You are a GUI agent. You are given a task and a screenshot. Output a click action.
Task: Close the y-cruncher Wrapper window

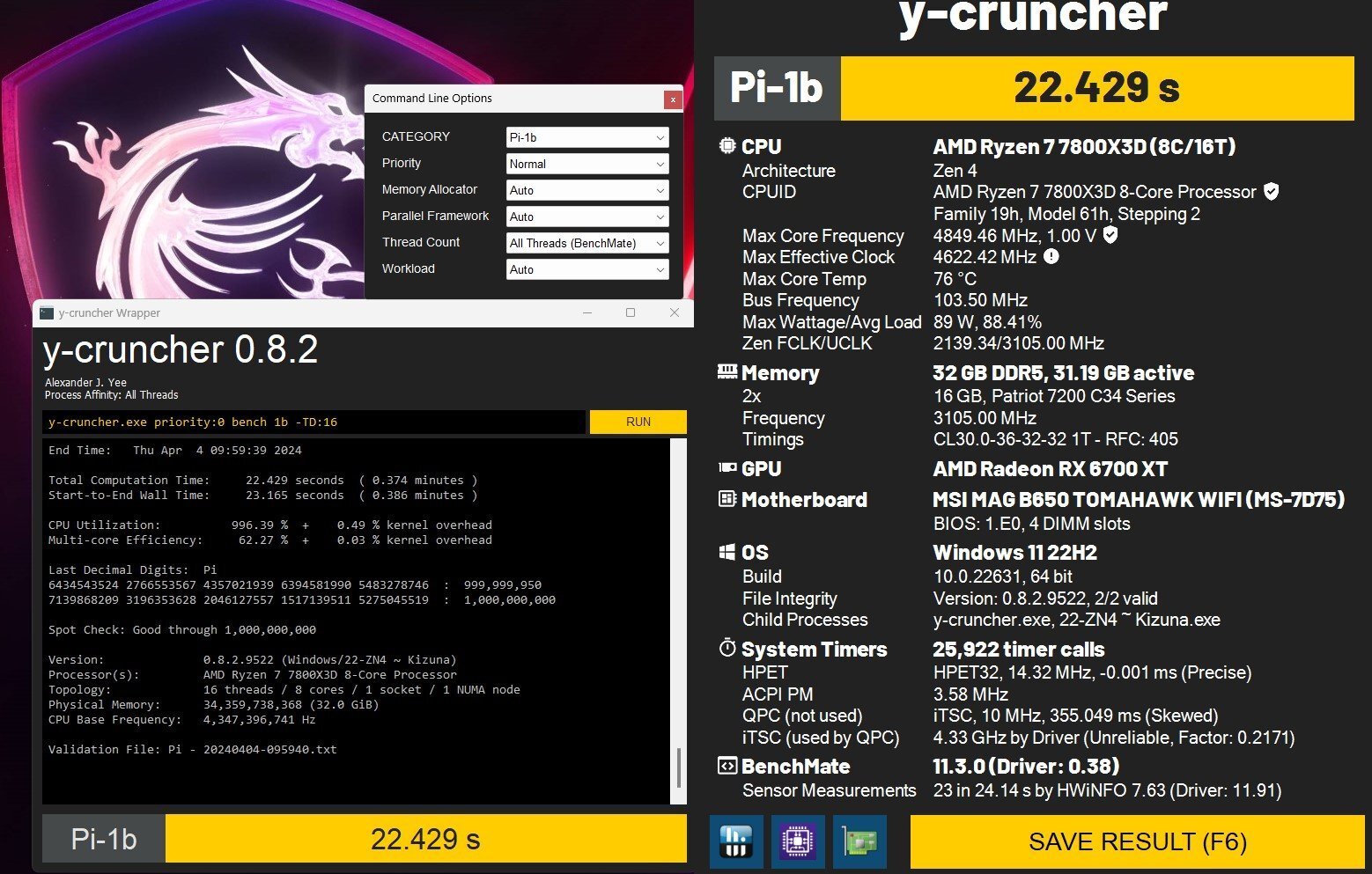pos(674,312)
